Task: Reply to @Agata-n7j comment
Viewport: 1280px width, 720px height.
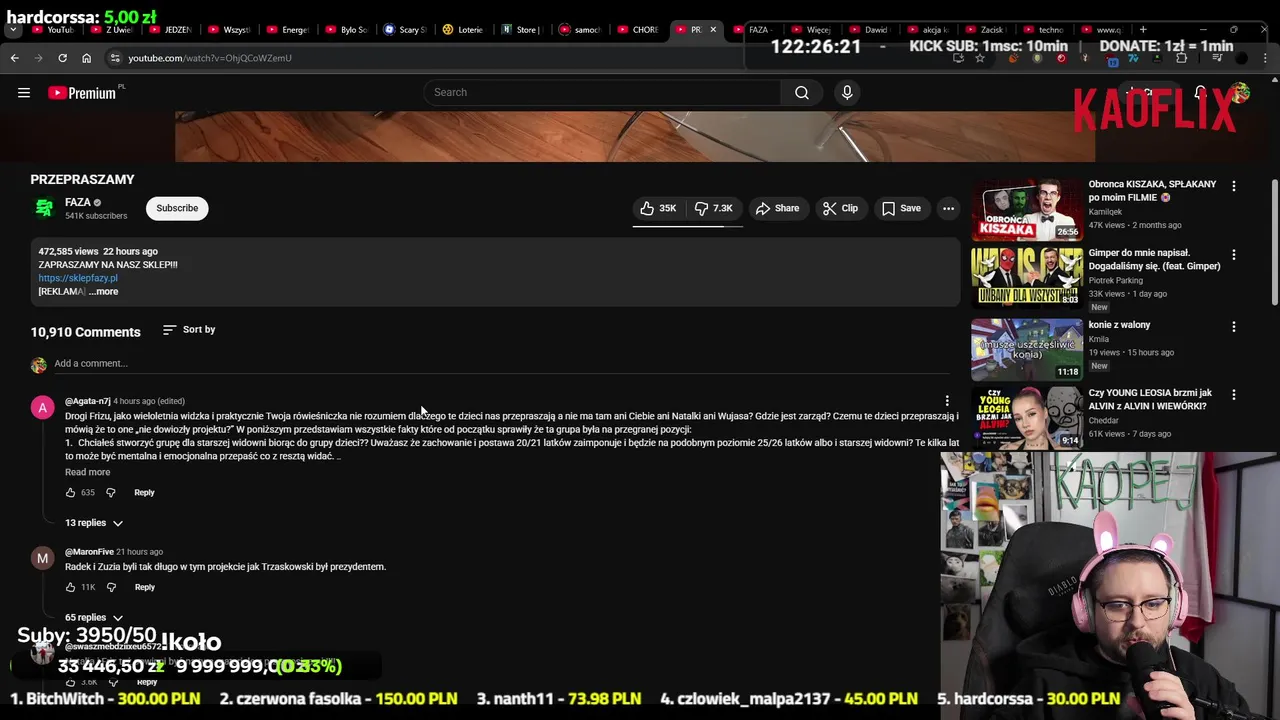Action: tap(144, 492)
